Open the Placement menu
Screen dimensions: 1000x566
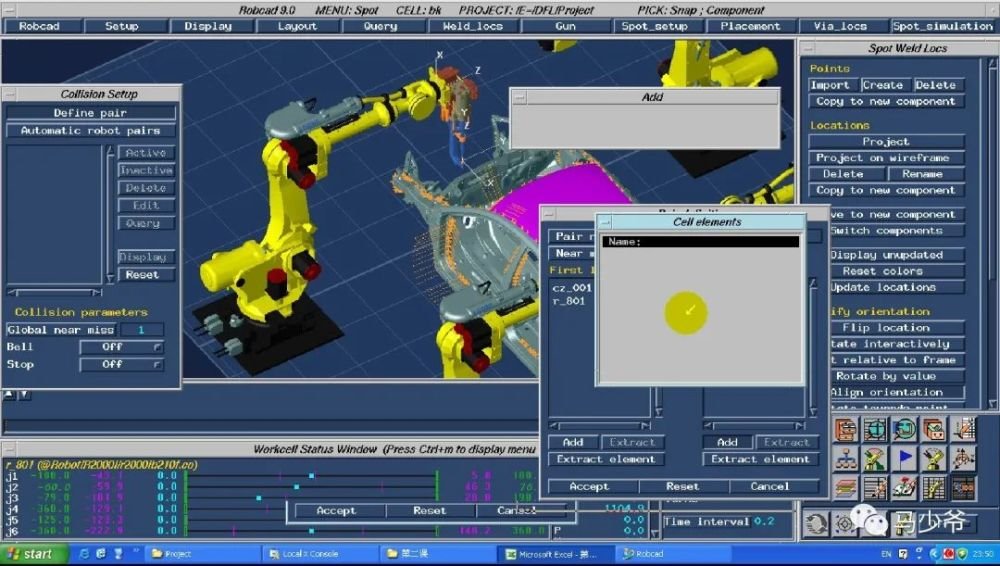tap(751, 26)
